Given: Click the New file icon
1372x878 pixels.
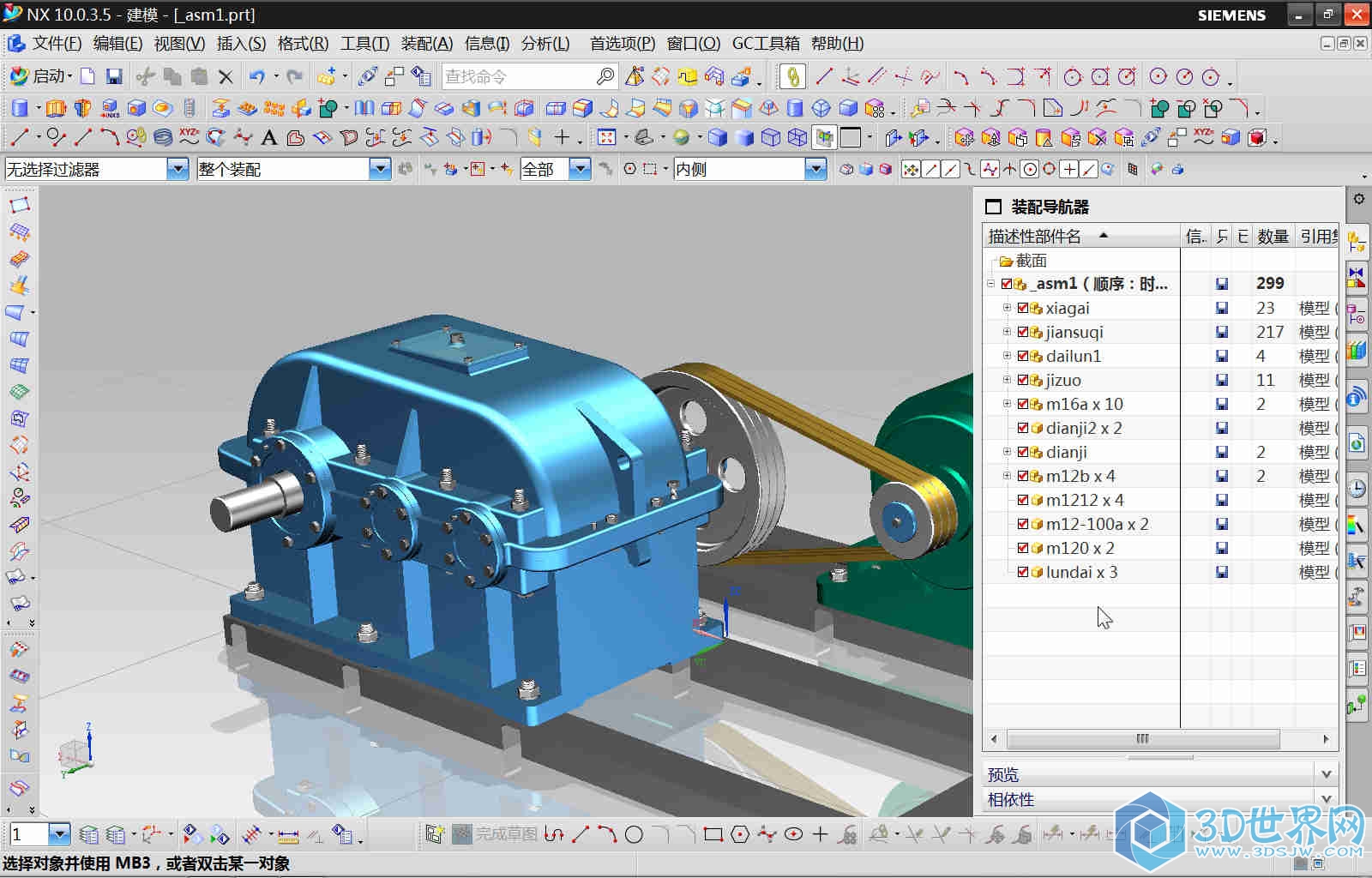Looking at the screenshot, I should (x=88, y=76).
